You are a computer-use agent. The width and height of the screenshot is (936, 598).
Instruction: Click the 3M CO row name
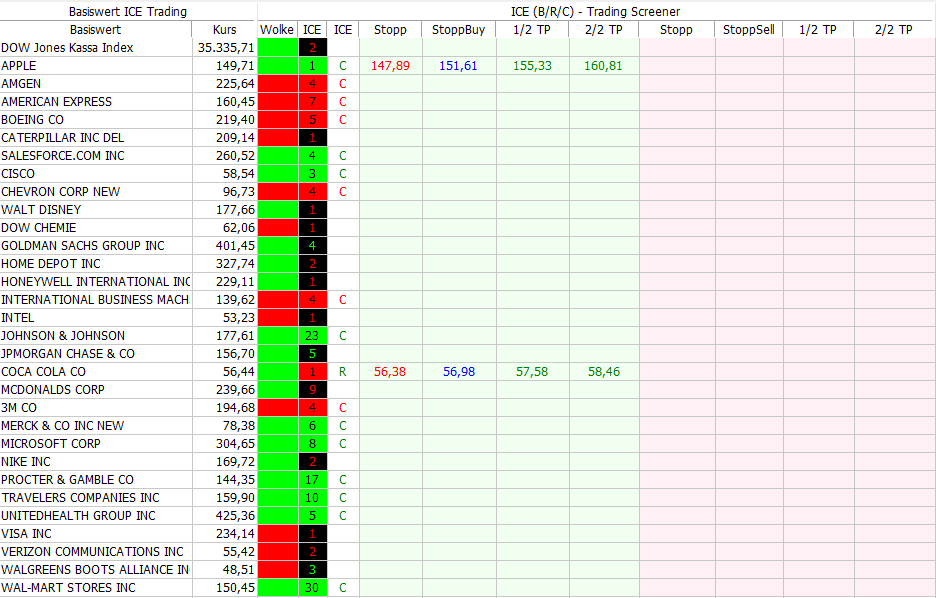19,408
